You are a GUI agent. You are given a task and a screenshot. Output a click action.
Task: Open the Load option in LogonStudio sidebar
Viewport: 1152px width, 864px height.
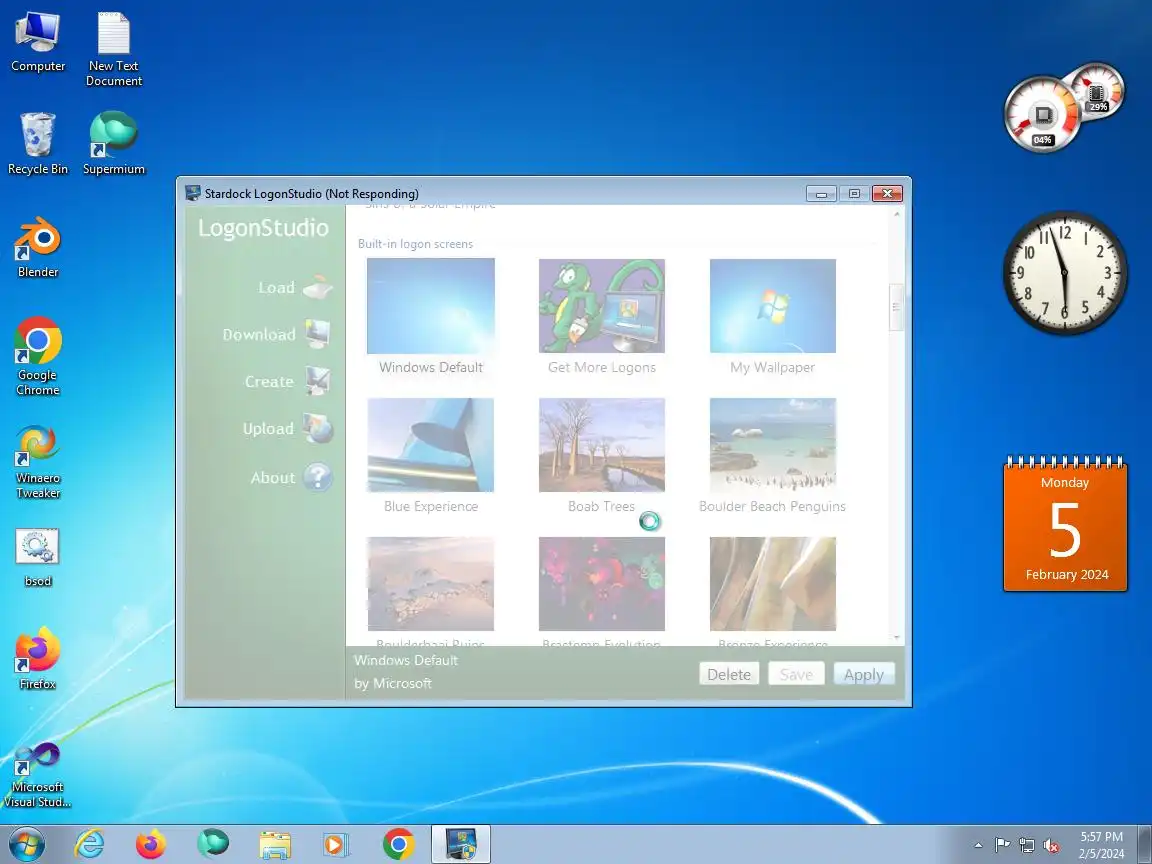[x=295, y=287]
